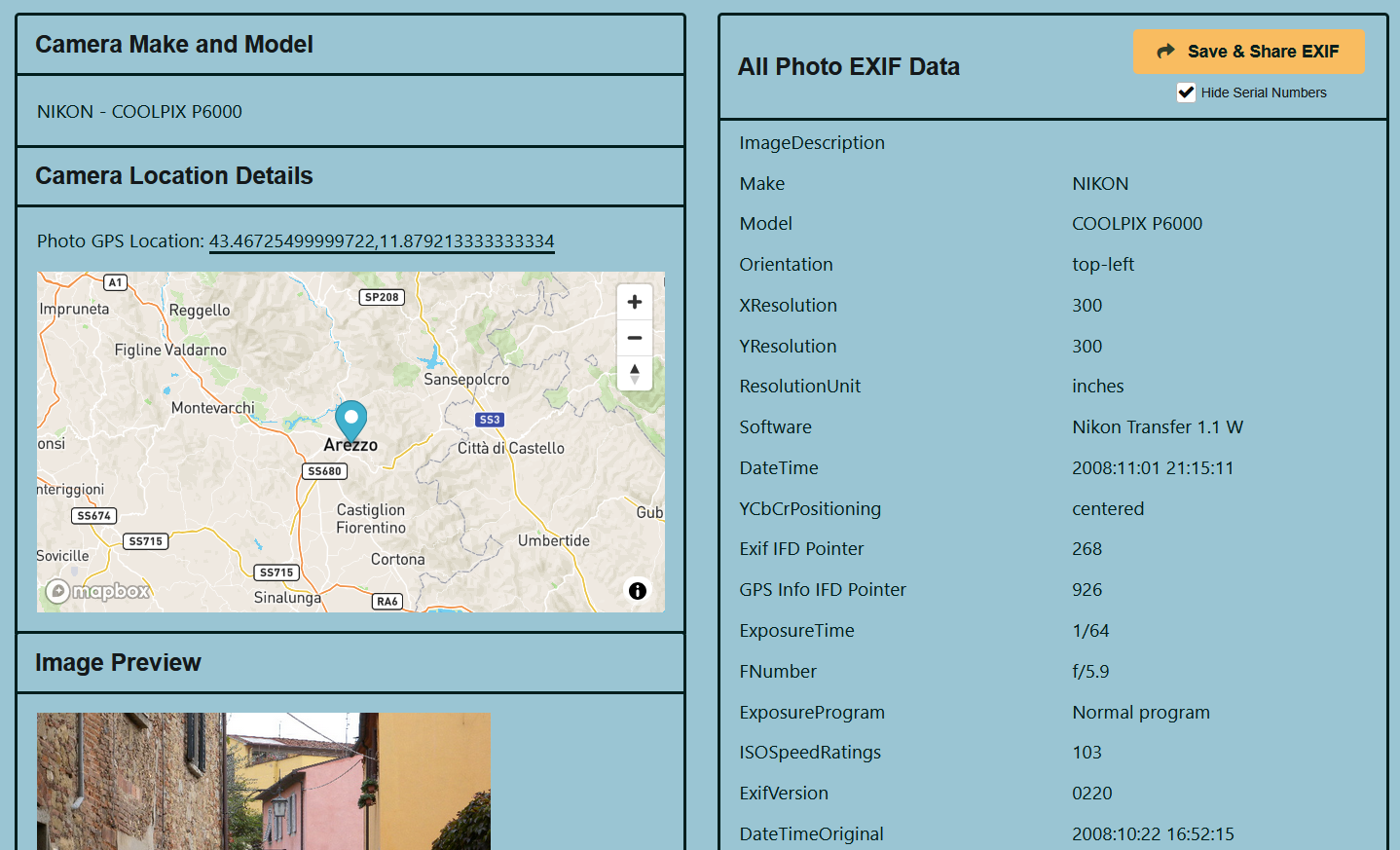Image resolution: width=1400 pixels, height=850 pixels.
Task: Click the Umbertide label on map
Action: point(554,541)
